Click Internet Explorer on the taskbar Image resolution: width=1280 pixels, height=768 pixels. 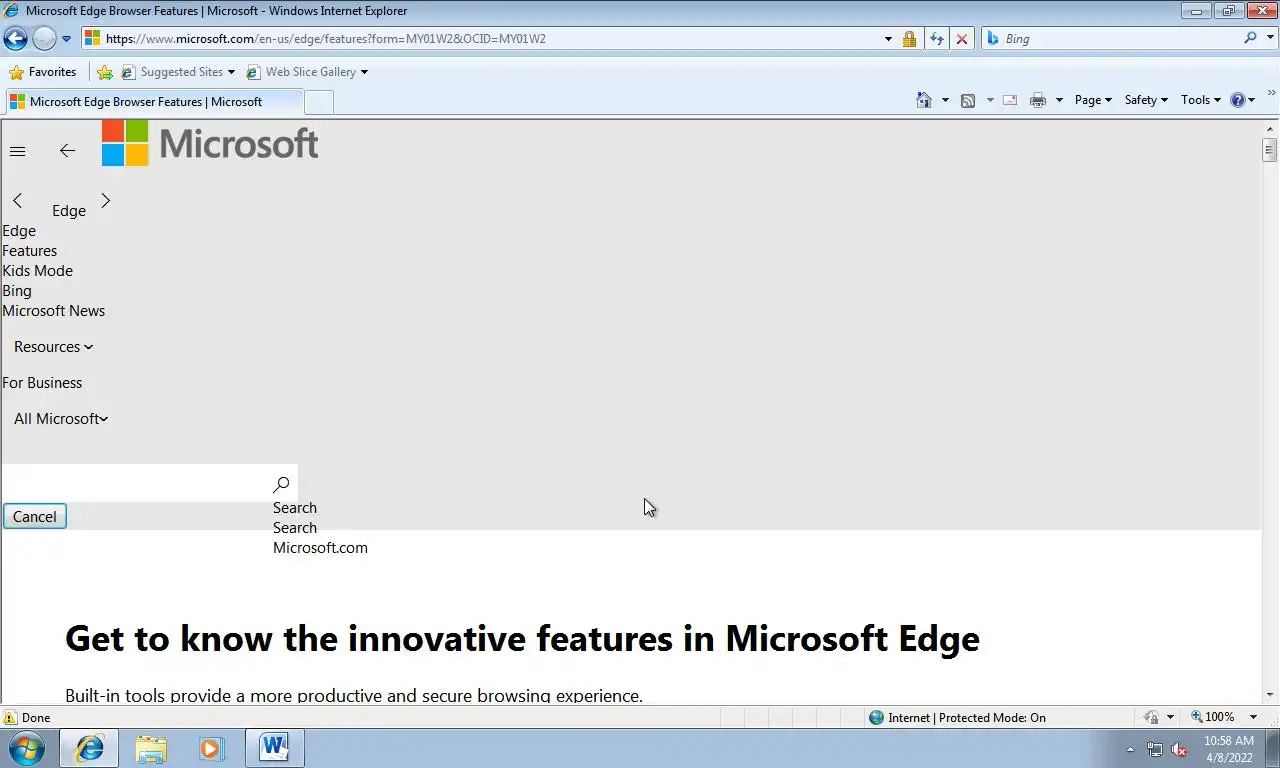click(x=89, y=748)
